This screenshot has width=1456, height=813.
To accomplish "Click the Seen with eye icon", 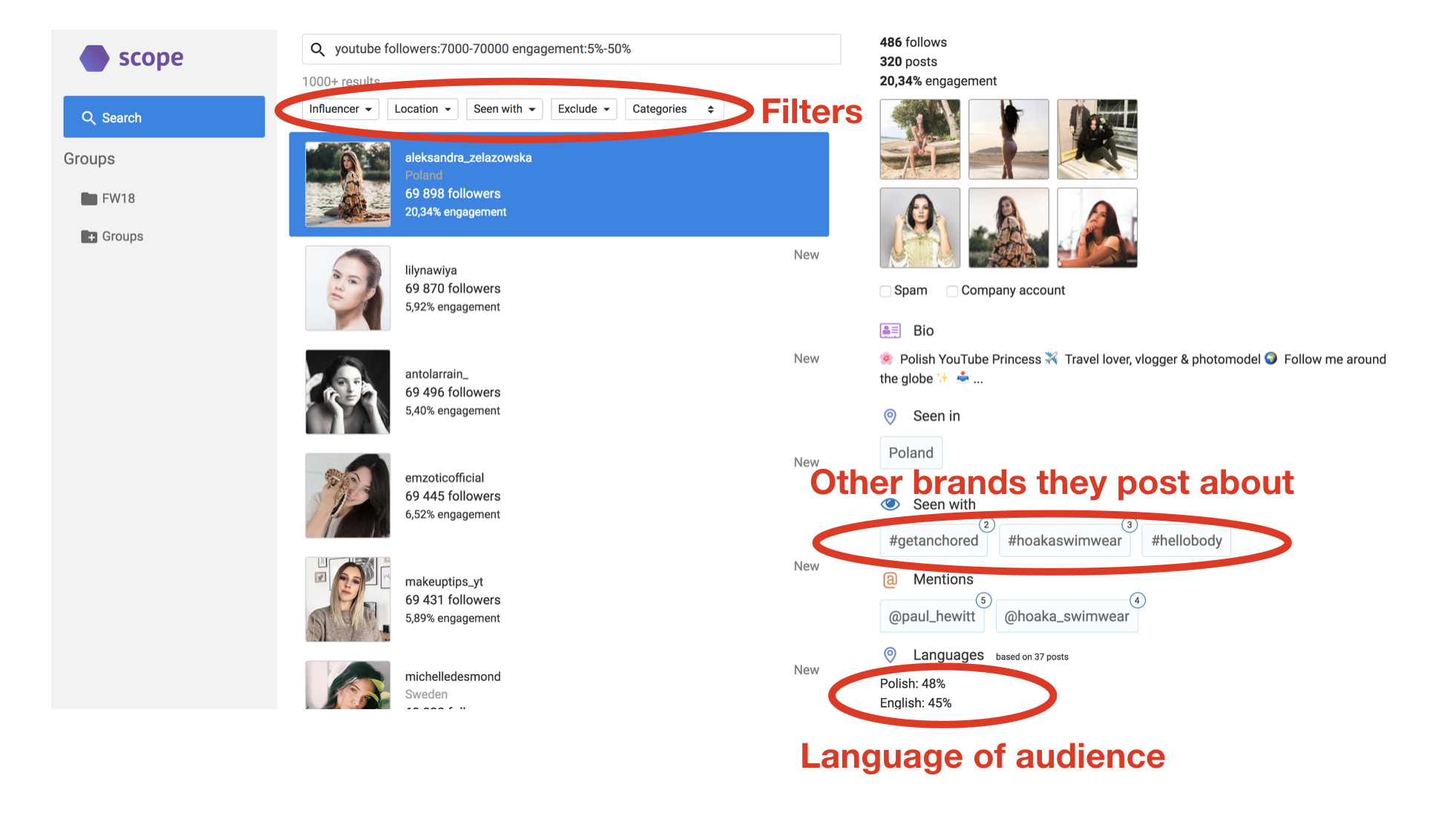I will coord(890,504).
